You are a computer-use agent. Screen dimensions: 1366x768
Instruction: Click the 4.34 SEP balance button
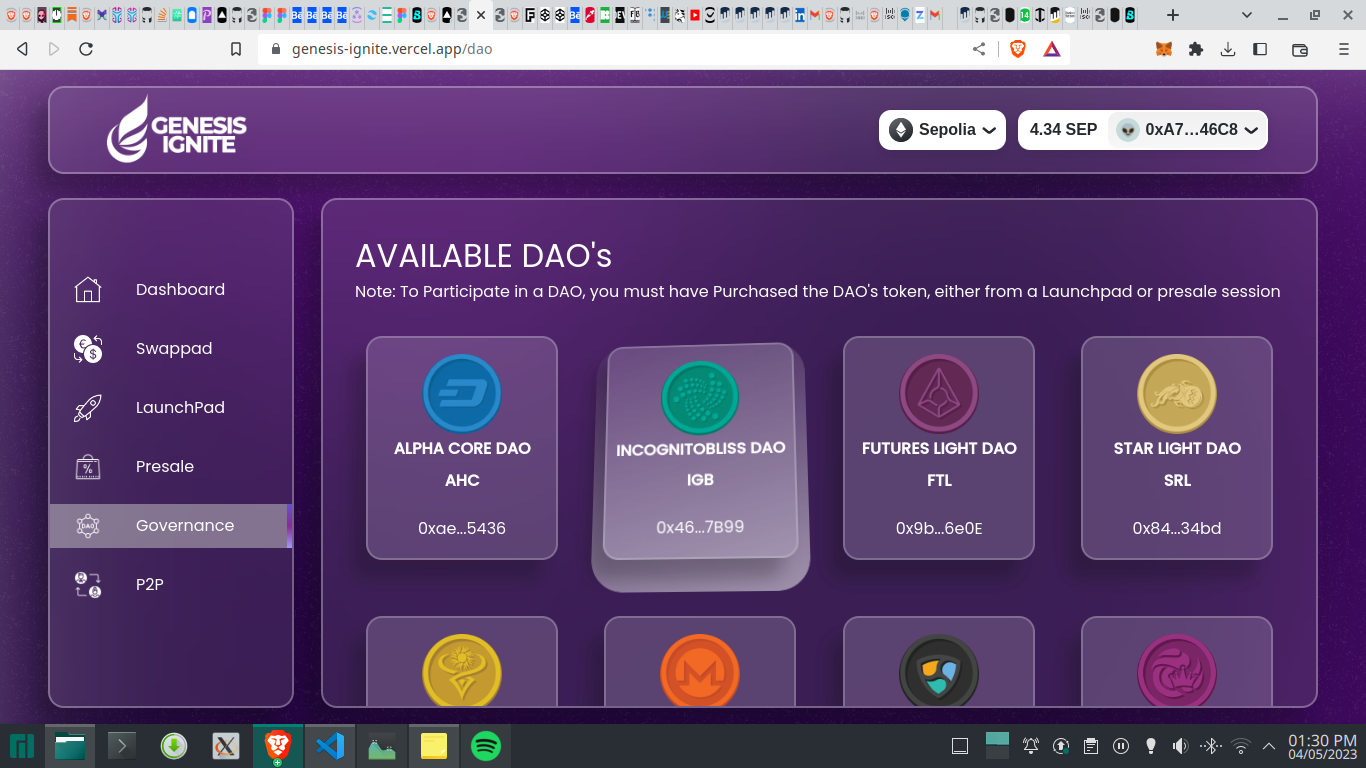1063,130
